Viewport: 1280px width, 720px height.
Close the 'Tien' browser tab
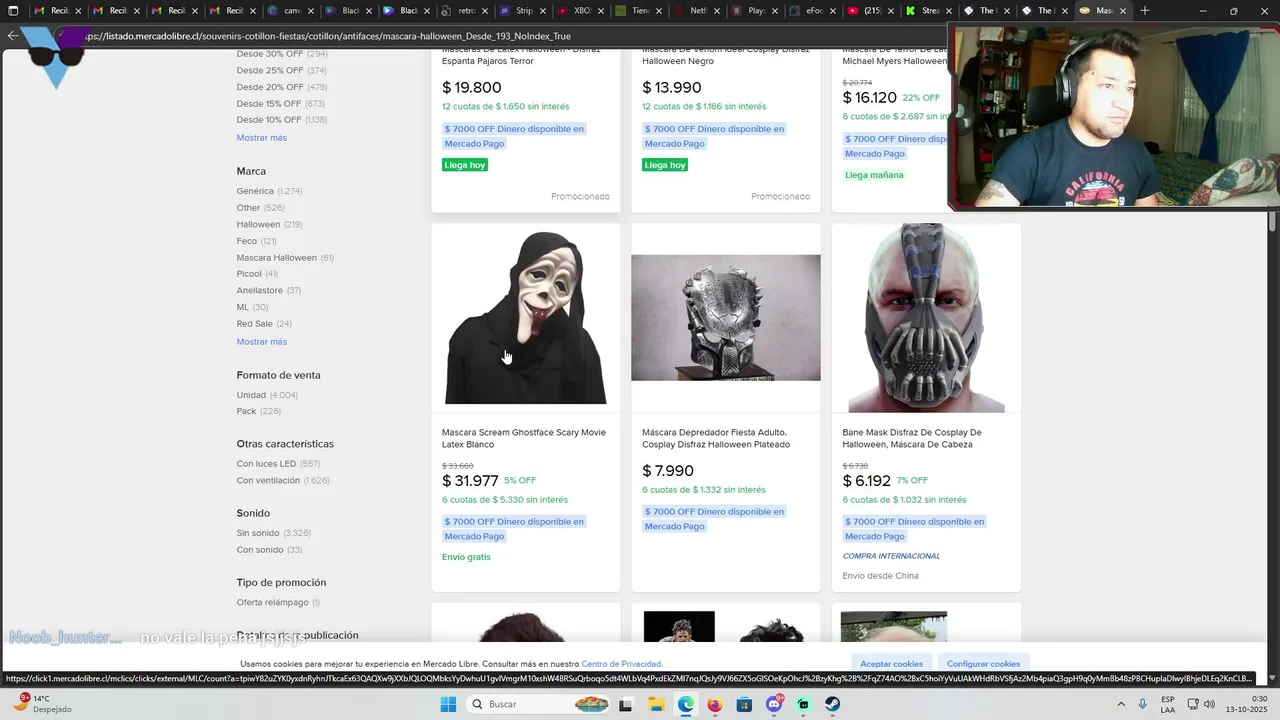[661, 11]
